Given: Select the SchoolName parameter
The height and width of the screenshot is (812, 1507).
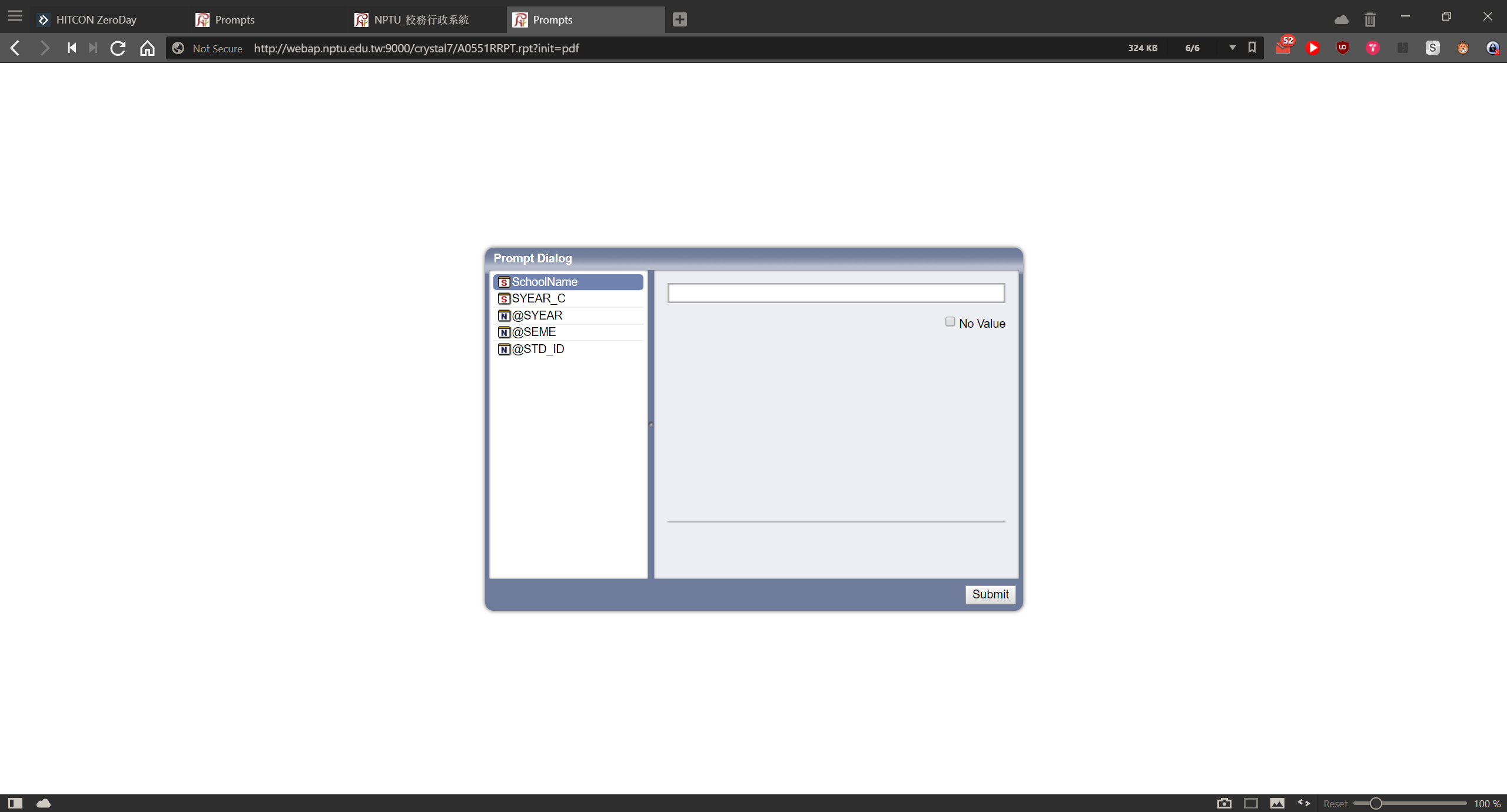Looking at the screenshot, I should point(568,282).
